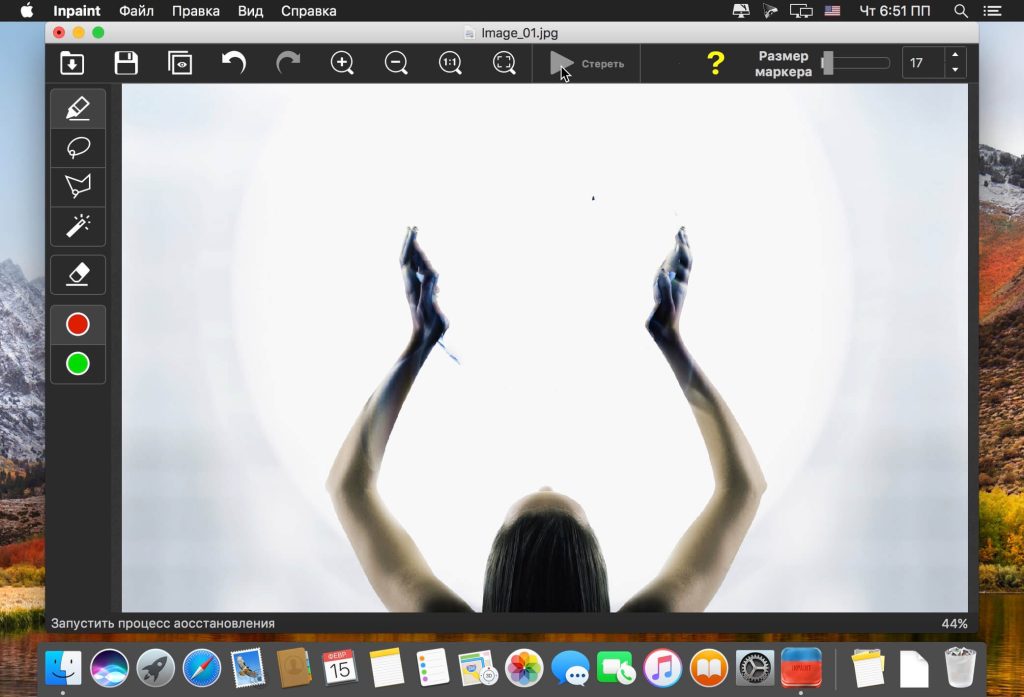Select the Eraser tool
Image resolution: width=1024 pixels, height=697 pixels.
[78, 274]
